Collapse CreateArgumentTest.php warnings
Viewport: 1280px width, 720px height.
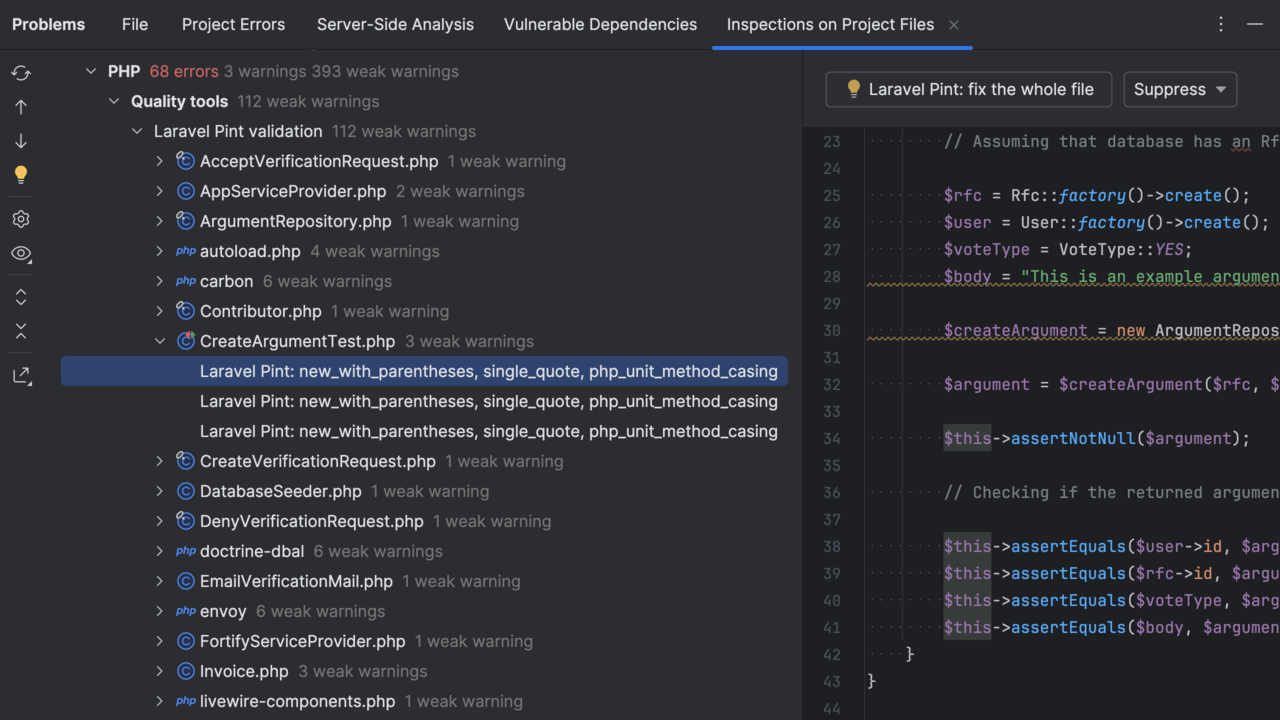coord(160,341)
